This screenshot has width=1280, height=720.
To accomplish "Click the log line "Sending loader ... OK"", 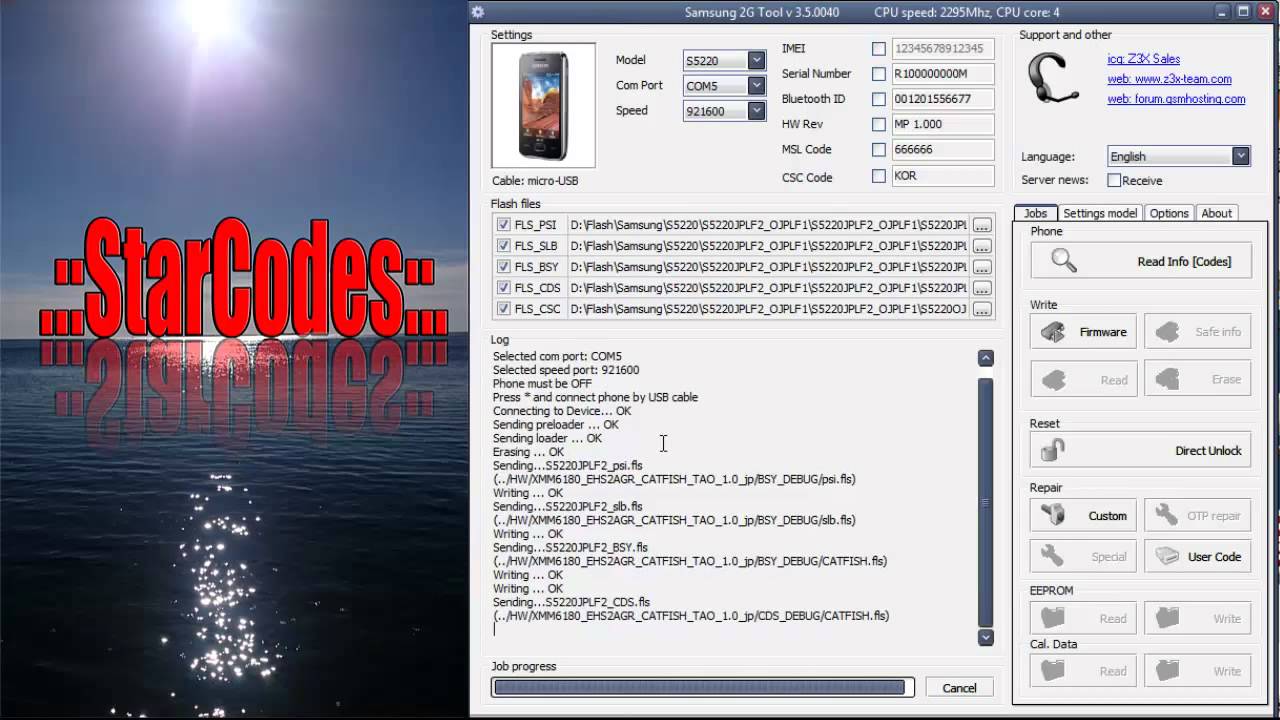I will point(547,438).
